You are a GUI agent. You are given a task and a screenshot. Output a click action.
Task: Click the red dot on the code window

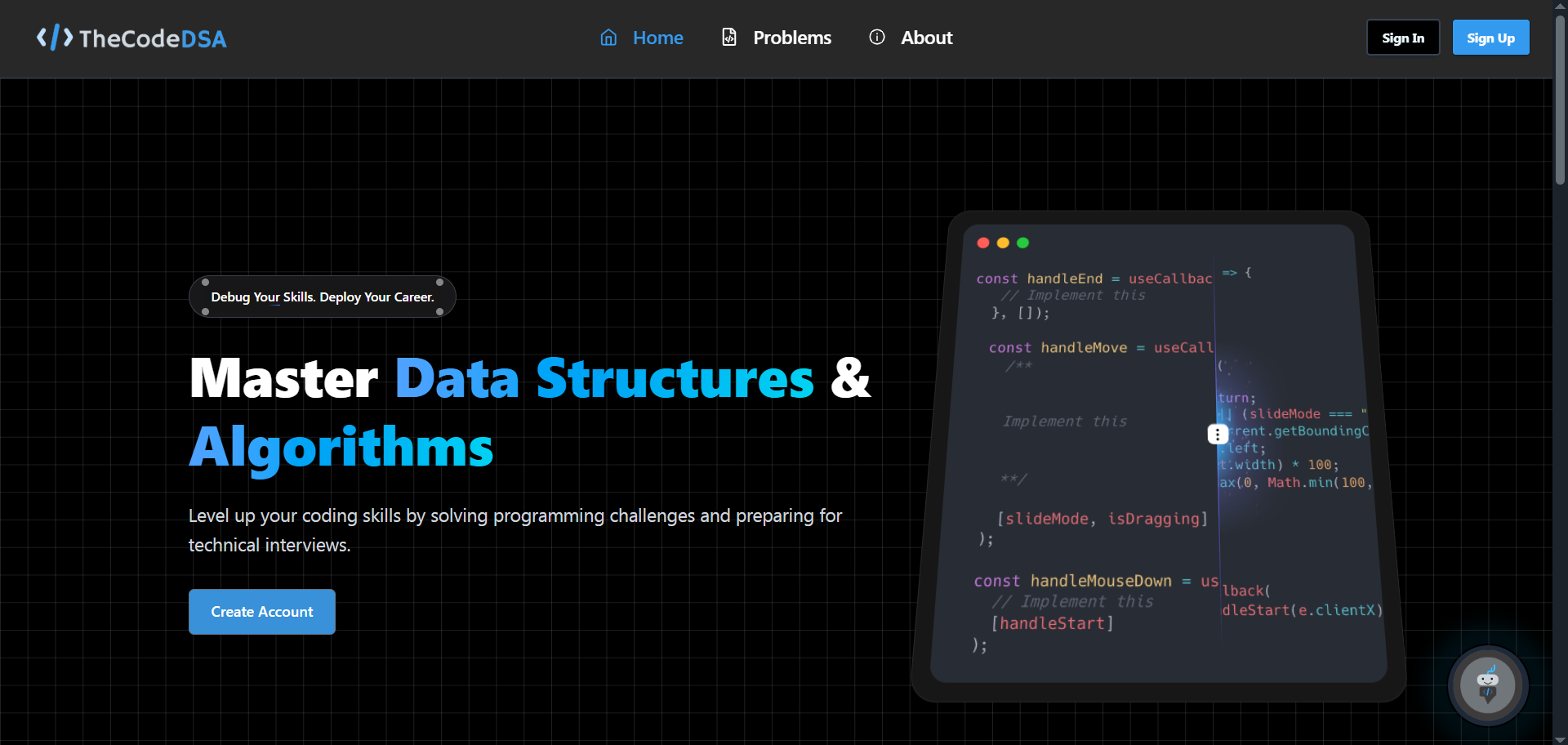pyautogui.click(x=982, y=243)
